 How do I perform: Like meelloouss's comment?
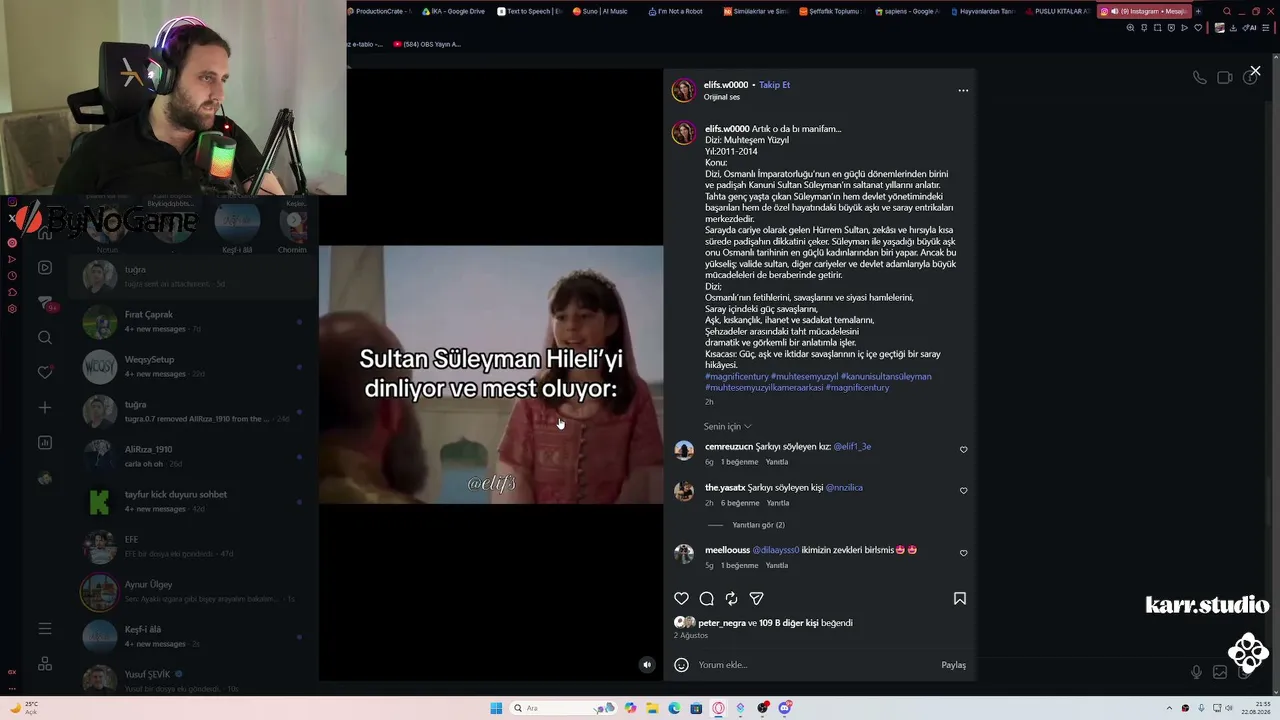963,553
